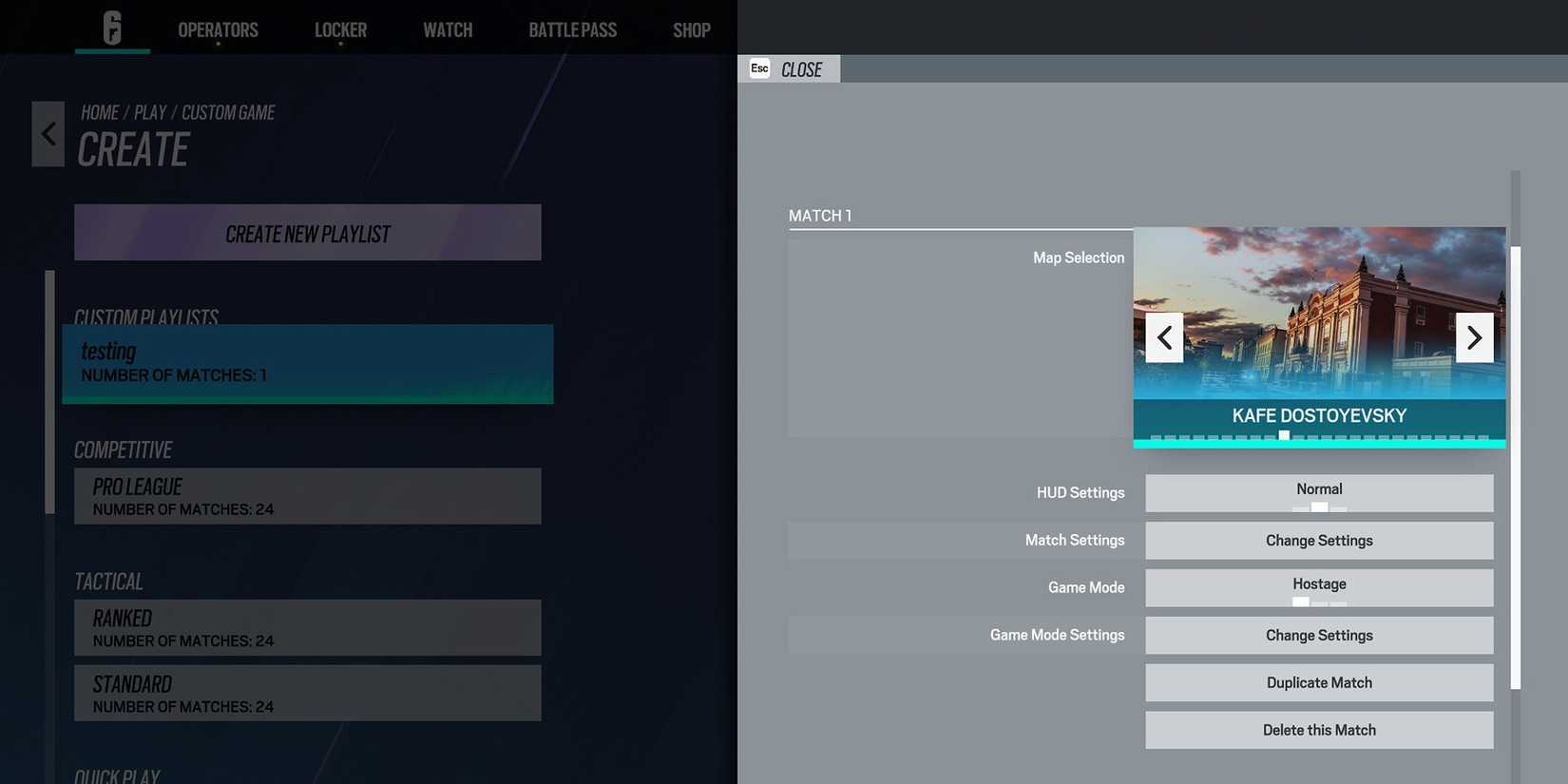Click CUSTOM GAME in the breadcrumb
The height and width of the screenshot is (784, 1568).
pyautogui.click(x=228, y=112)
